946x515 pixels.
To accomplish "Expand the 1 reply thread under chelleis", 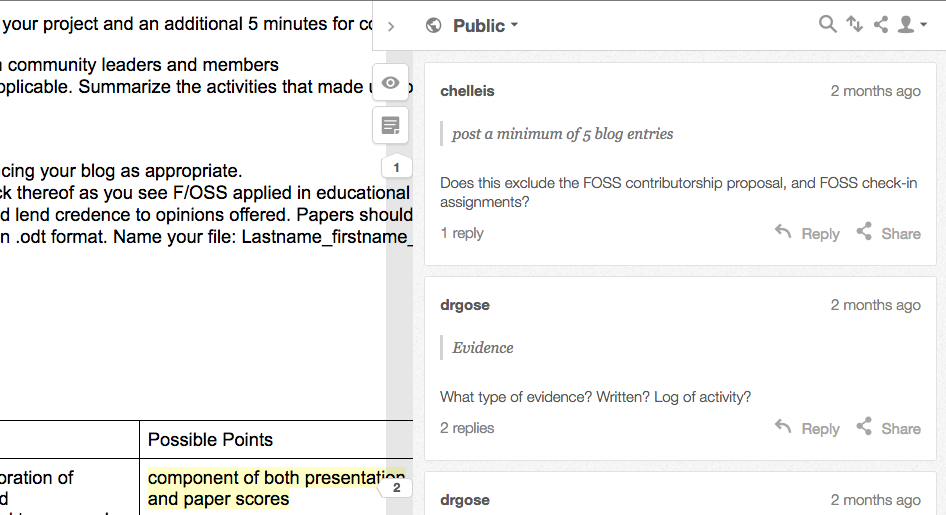I will tap(461, 233).
